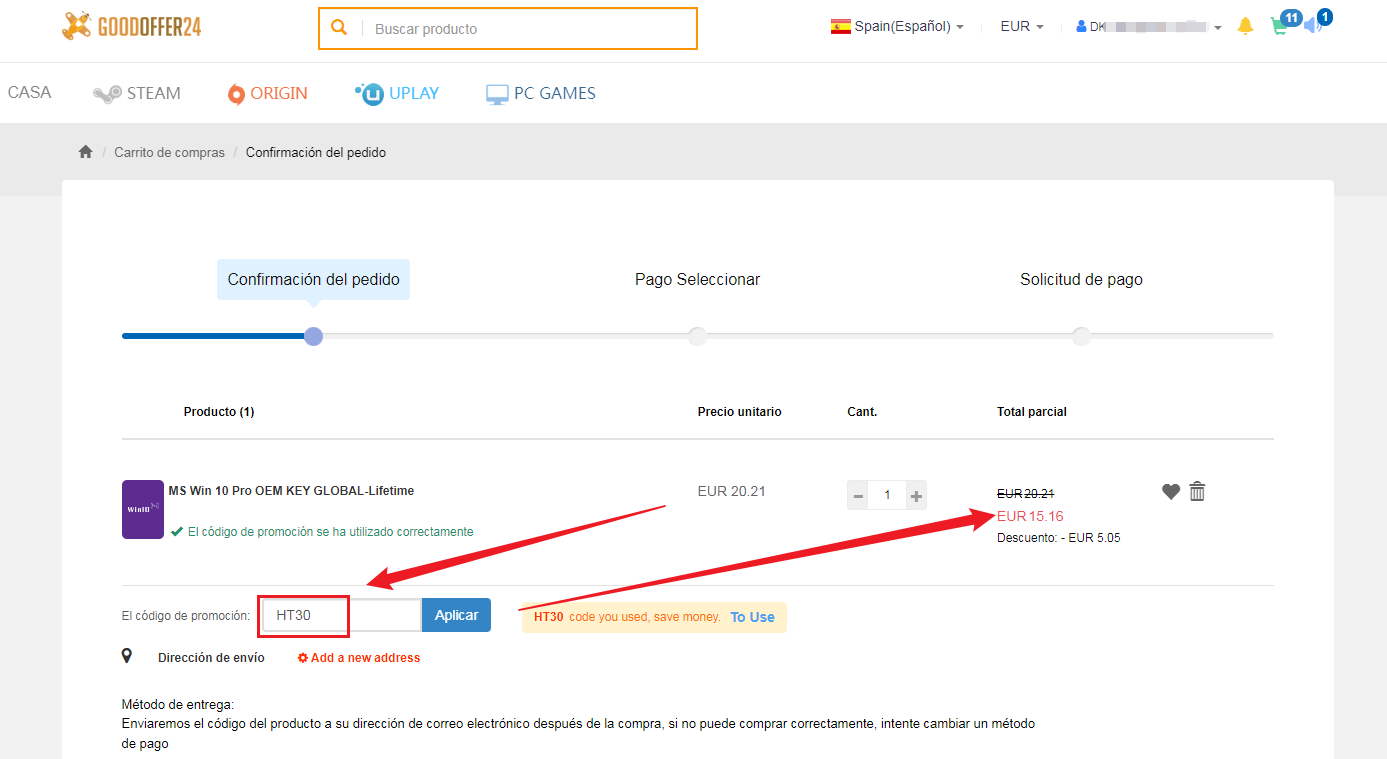
Task: Click the Steam logo icon
Action: (107, 94)
